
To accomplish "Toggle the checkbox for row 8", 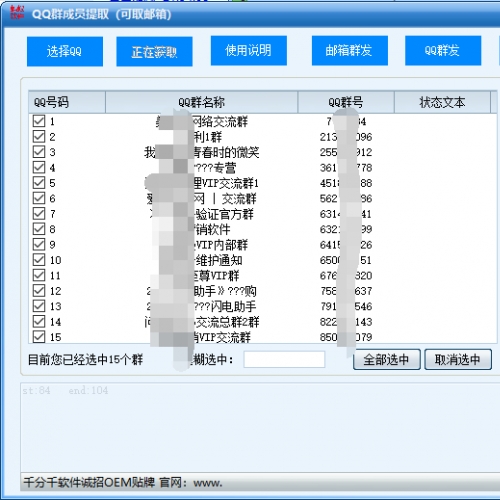I will pyautogui.click(x=39, y=229).
